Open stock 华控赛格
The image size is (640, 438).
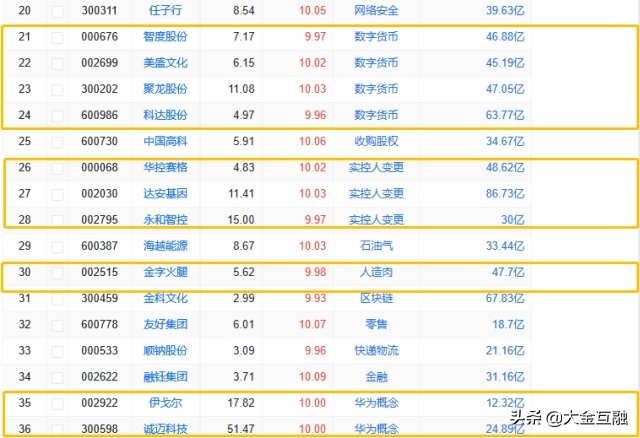pos(165,167)
